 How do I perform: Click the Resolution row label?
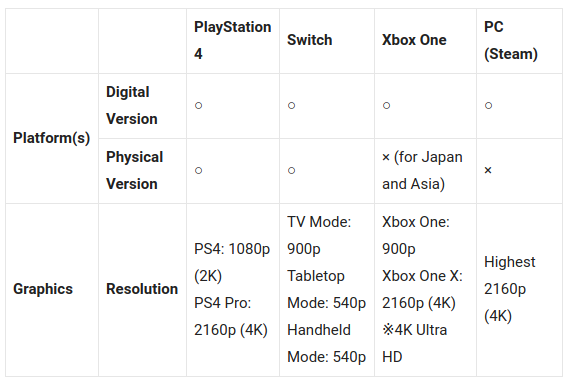pos(142,289)
